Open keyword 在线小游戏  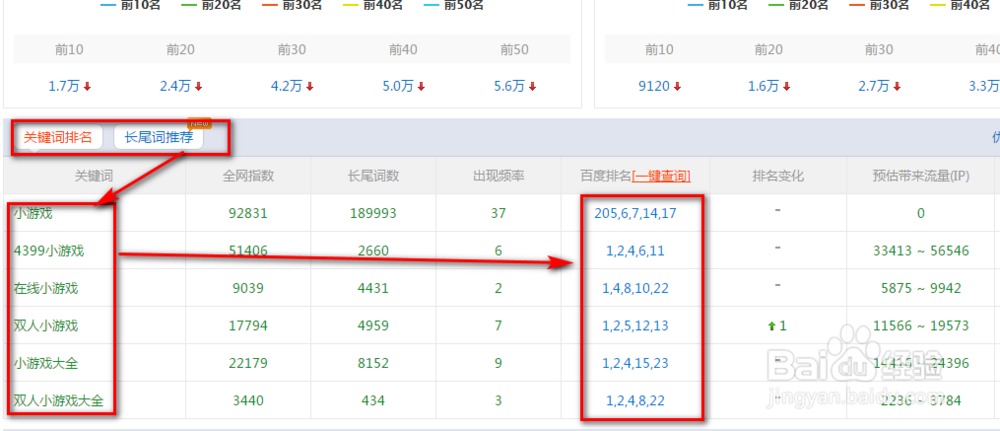pyautogui.click(x=46, y=289)
